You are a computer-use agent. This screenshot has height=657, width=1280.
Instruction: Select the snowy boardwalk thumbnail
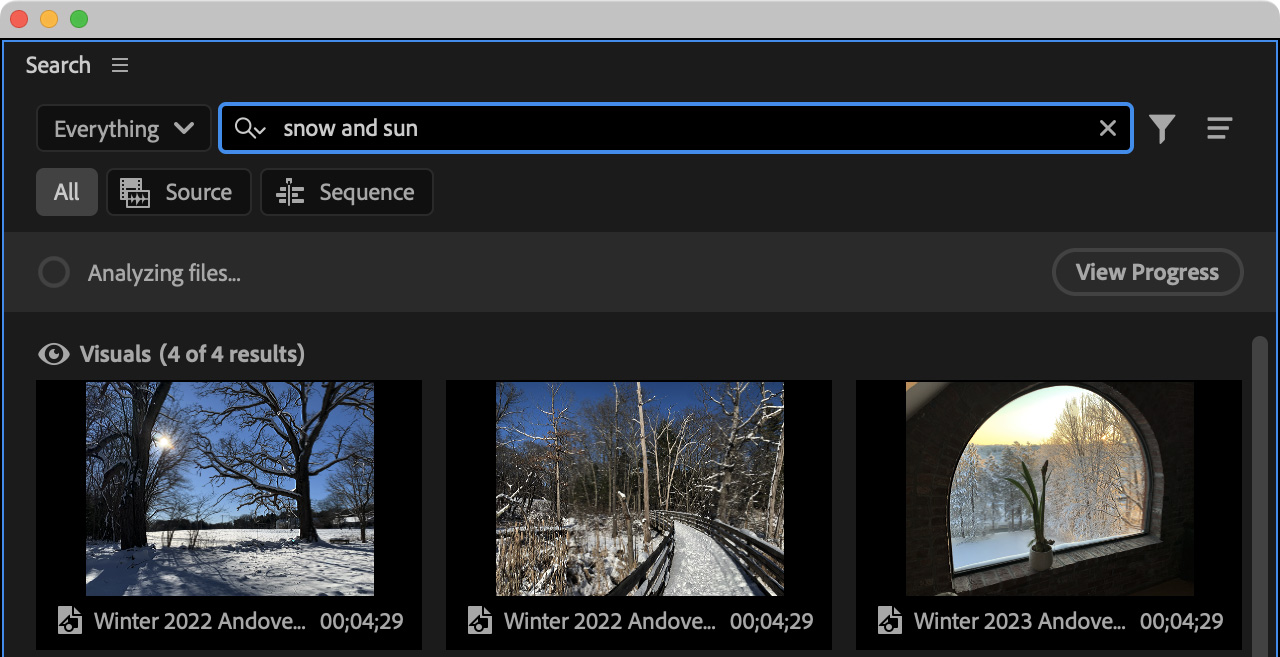tap(639, 489)
